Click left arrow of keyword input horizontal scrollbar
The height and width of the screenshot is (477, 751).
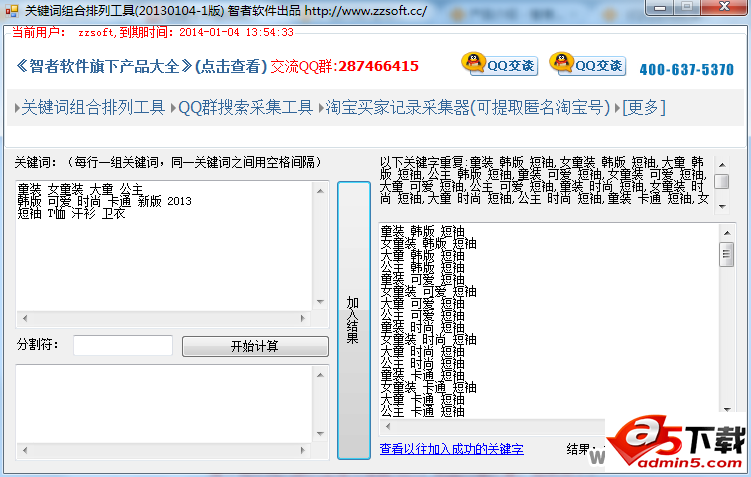tap(25, 318)
